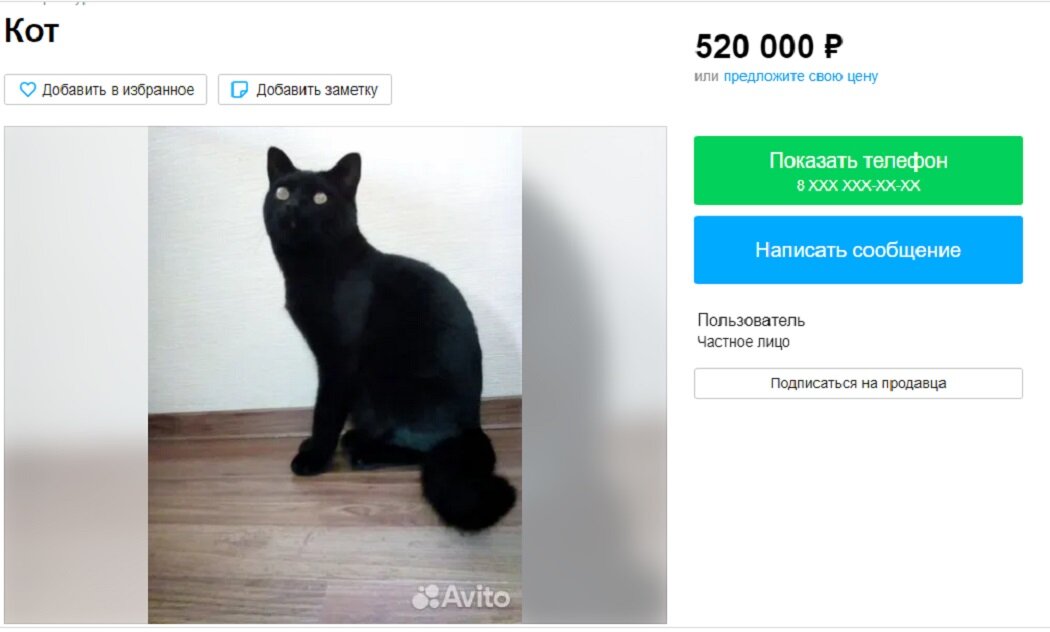Open the Добавить заметку button

click(x=305, y=90)
